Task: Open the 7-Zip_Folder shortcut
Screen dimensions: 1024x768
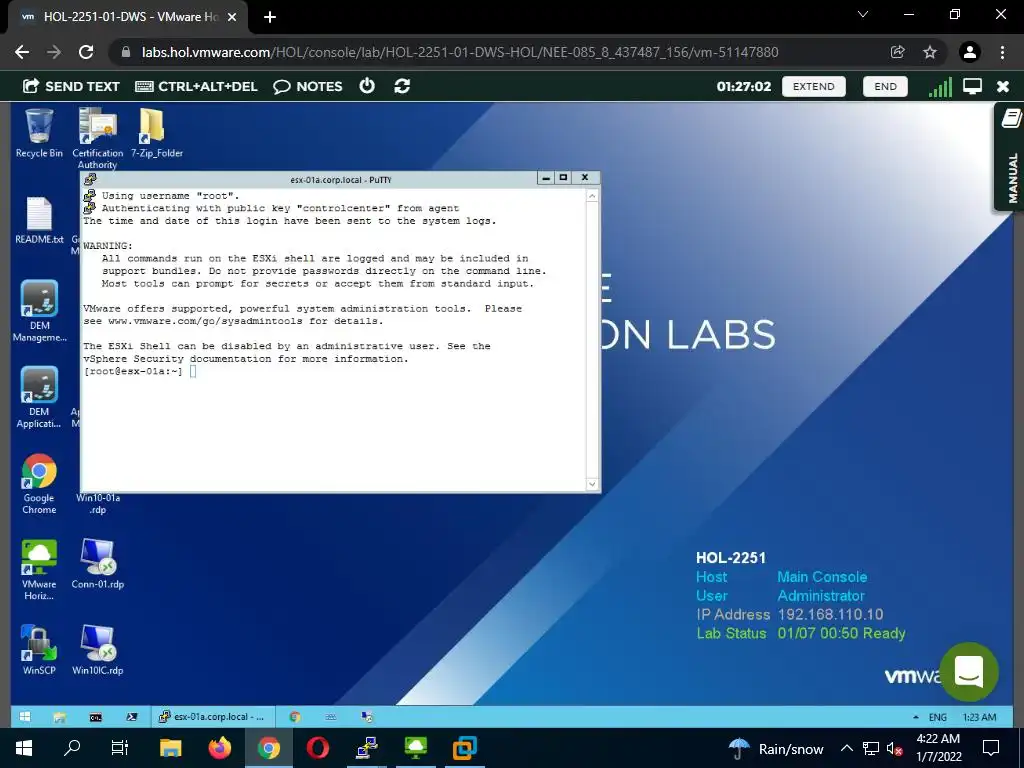Action: (156, 133)
